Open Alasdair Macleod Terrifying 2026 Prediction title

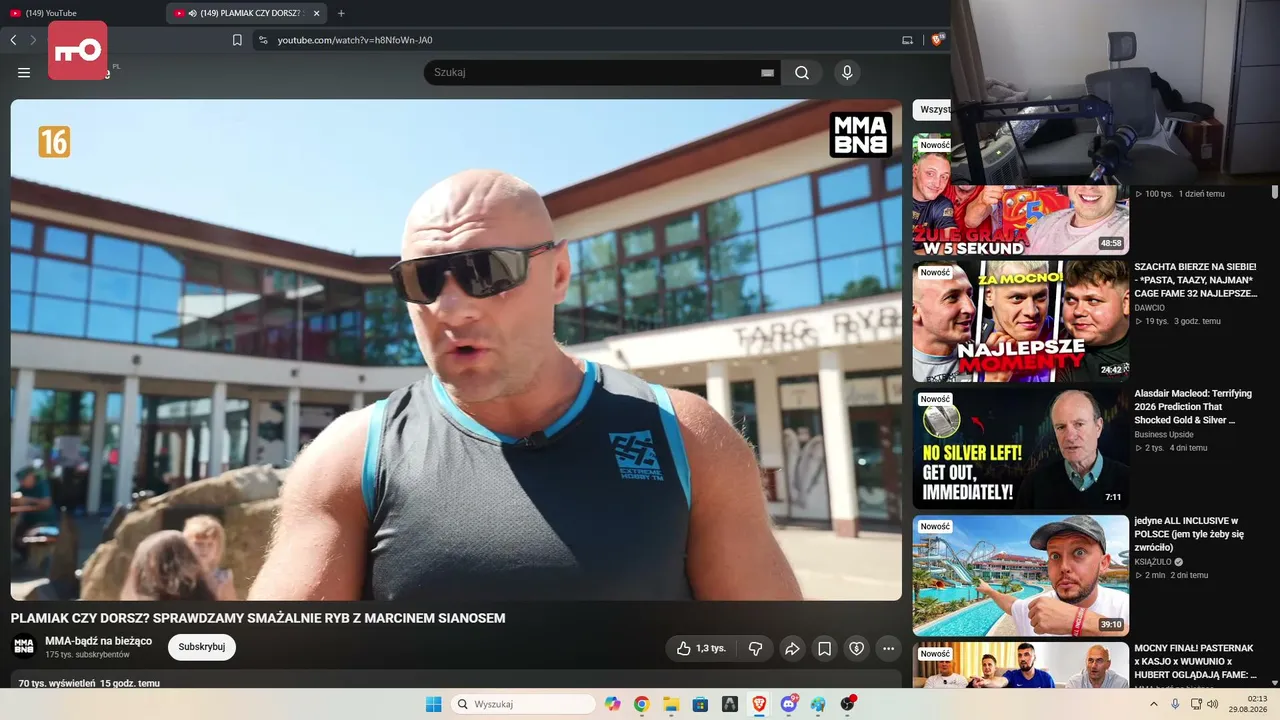point(1193,407)
